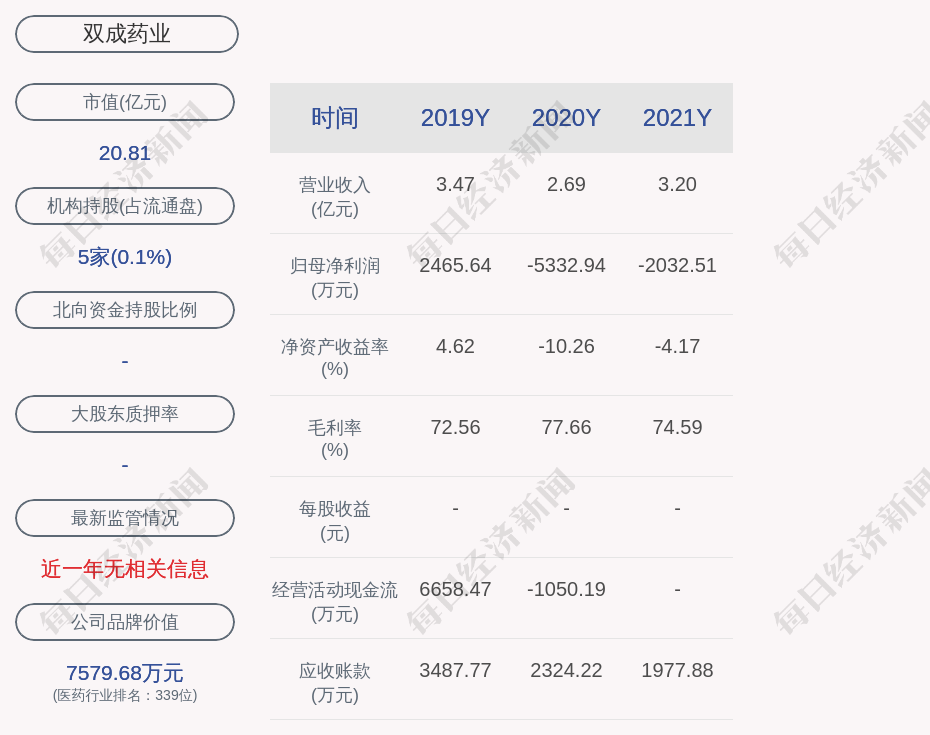Click the 经营活动现金流(万元) row label

click(x=335, y=602)
